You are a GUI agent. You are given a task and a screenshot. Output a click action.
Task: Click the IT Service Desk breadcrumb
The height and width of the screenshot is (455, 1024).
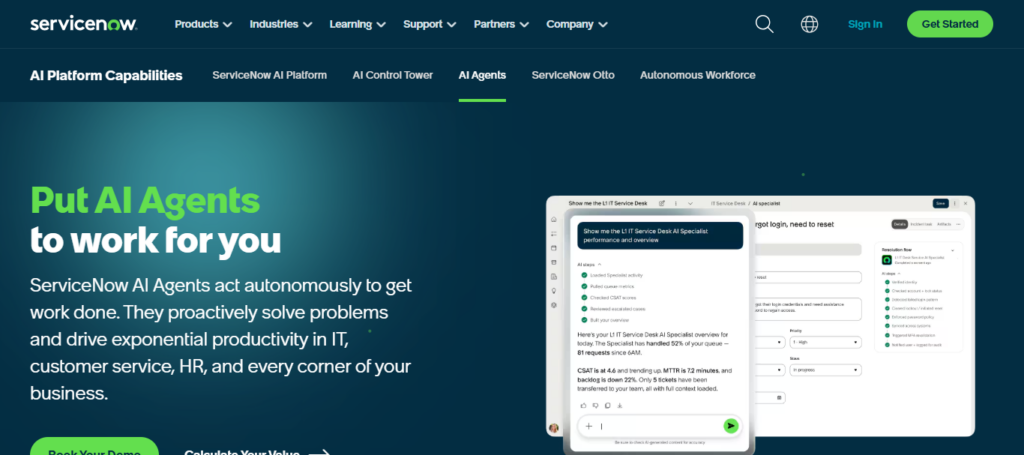pos(728,203)
